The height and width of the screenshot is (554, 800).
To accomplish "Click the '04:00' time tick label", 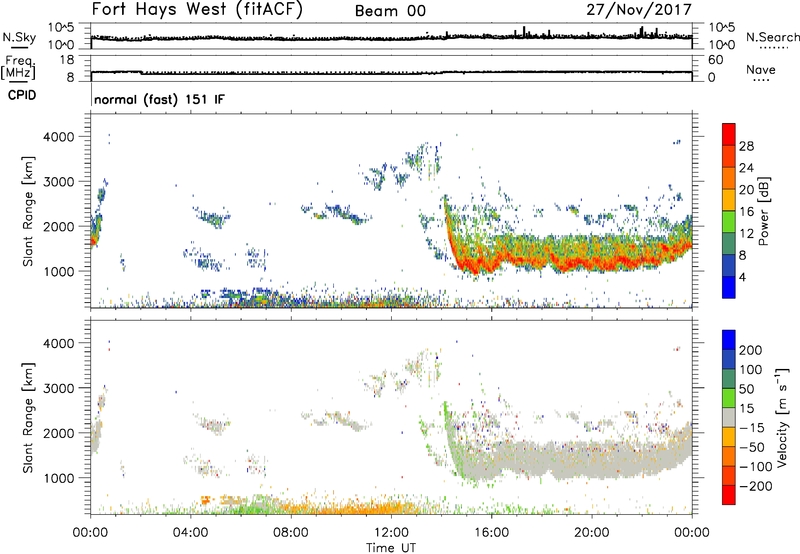I will [190, 533].
